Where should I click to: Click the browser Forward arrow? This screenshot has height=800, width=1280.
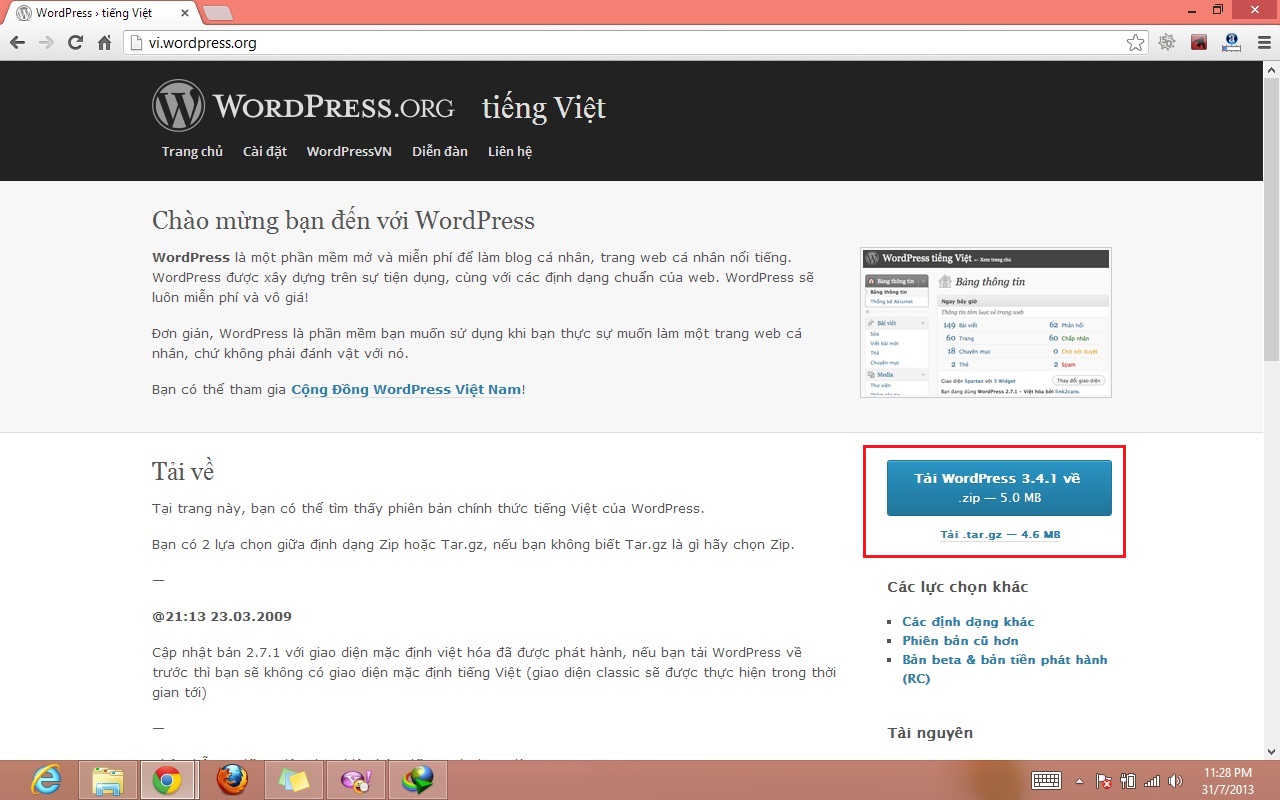[46, 43]
